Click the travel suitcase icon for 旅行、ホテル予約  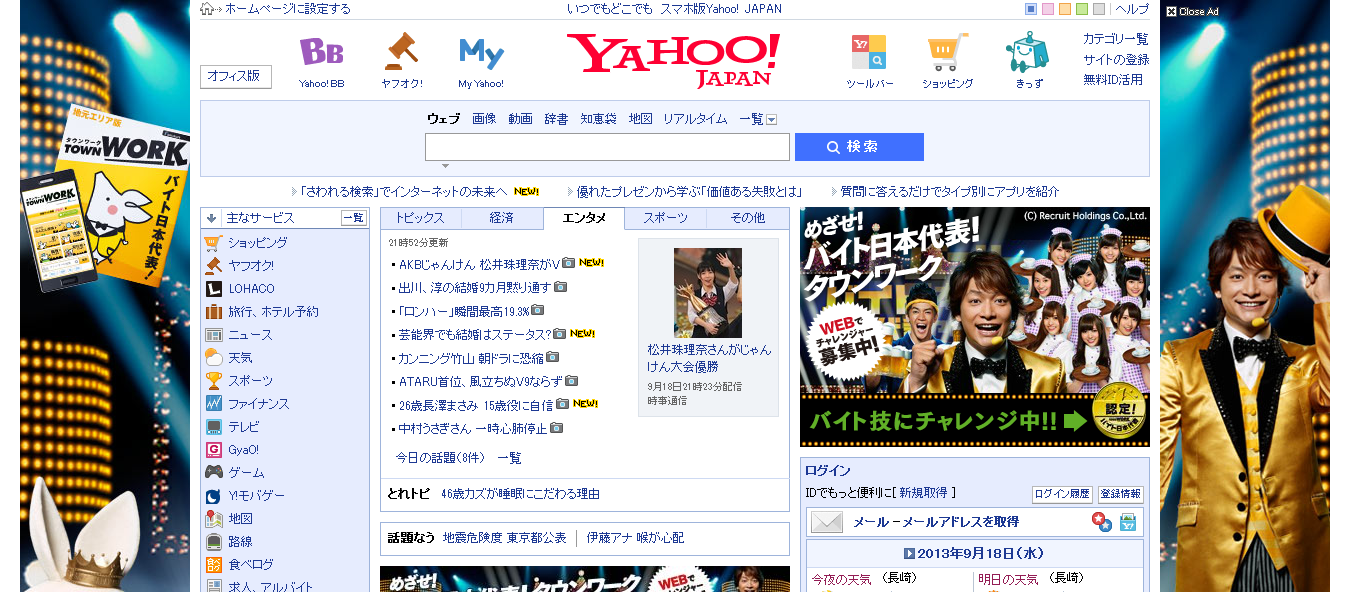[213, 312]
